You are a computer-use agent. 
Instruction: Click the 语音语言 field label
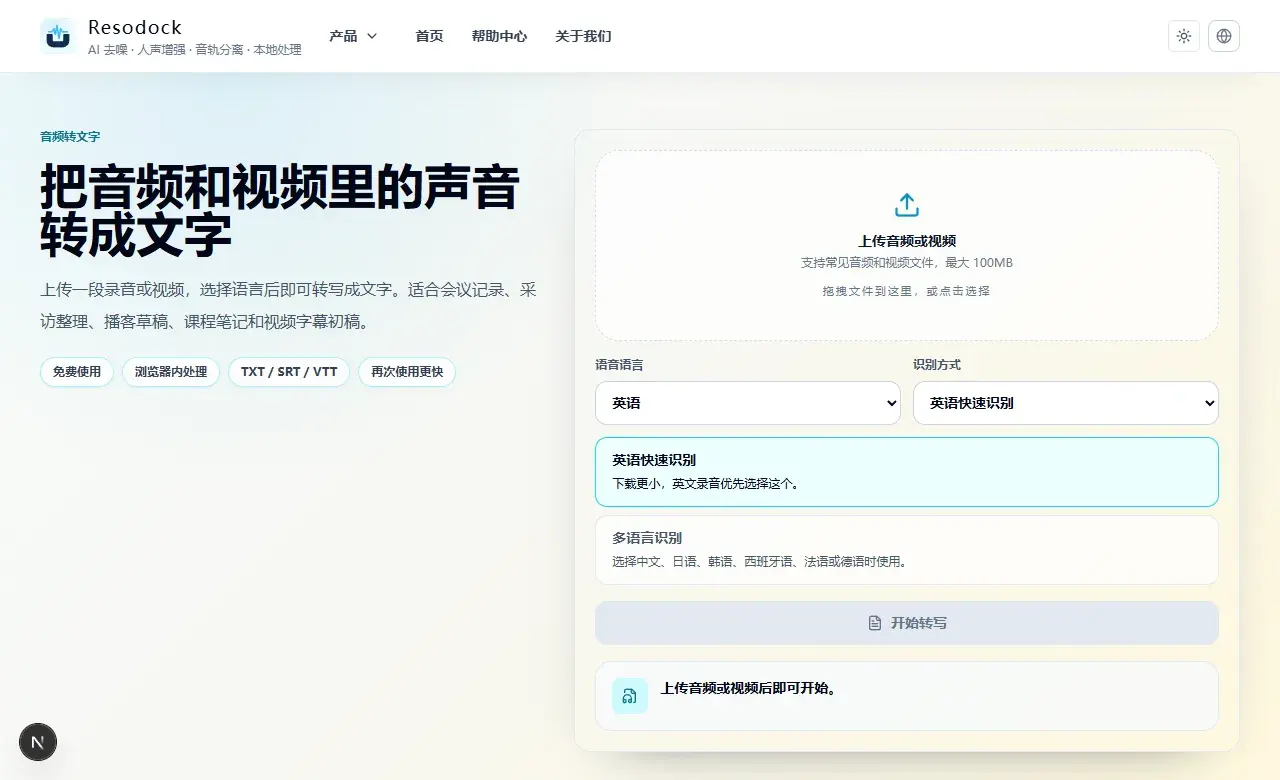[620, 365]
